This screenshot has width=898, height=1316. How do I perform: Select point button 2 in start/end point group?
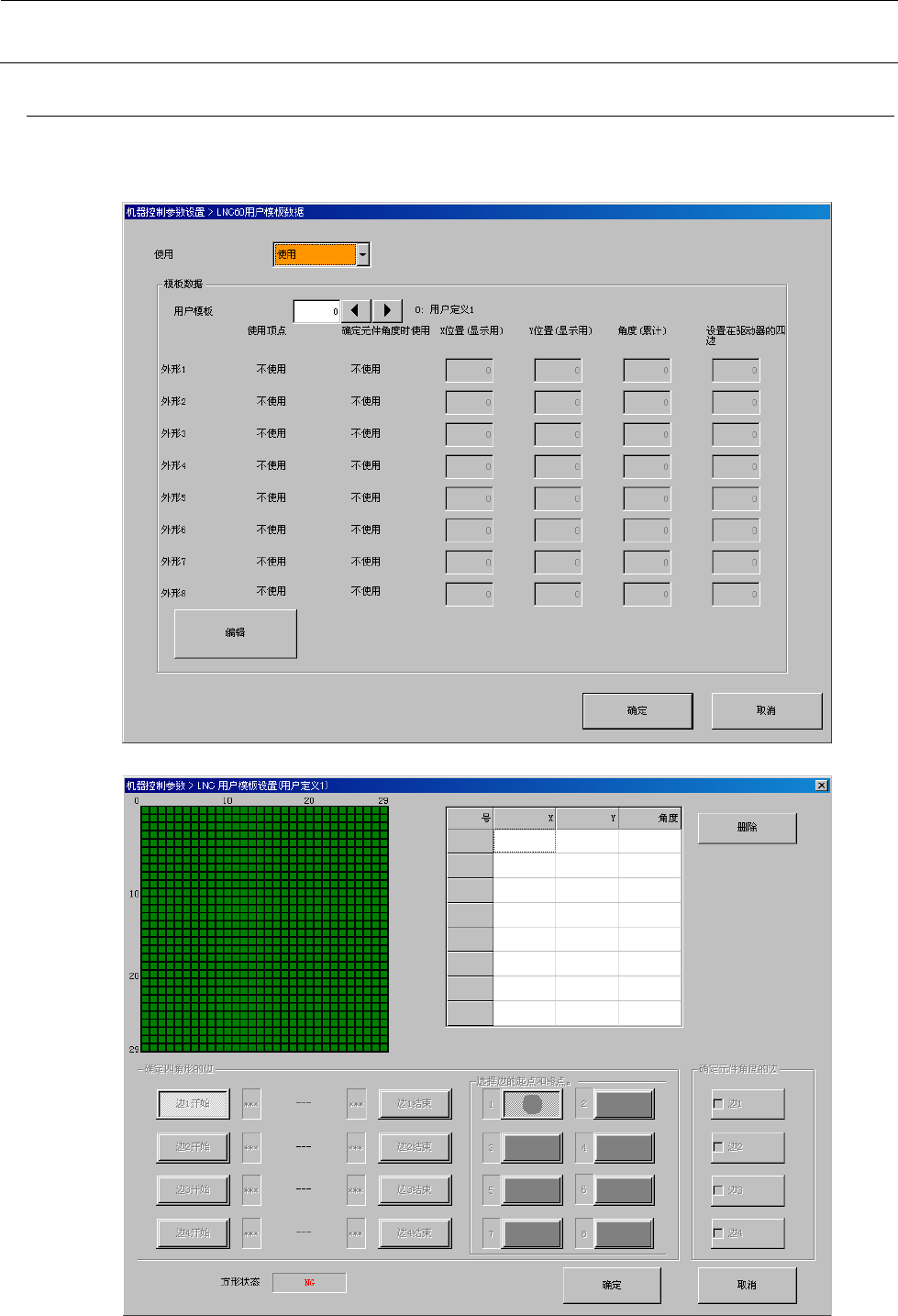coord(624,1104)
